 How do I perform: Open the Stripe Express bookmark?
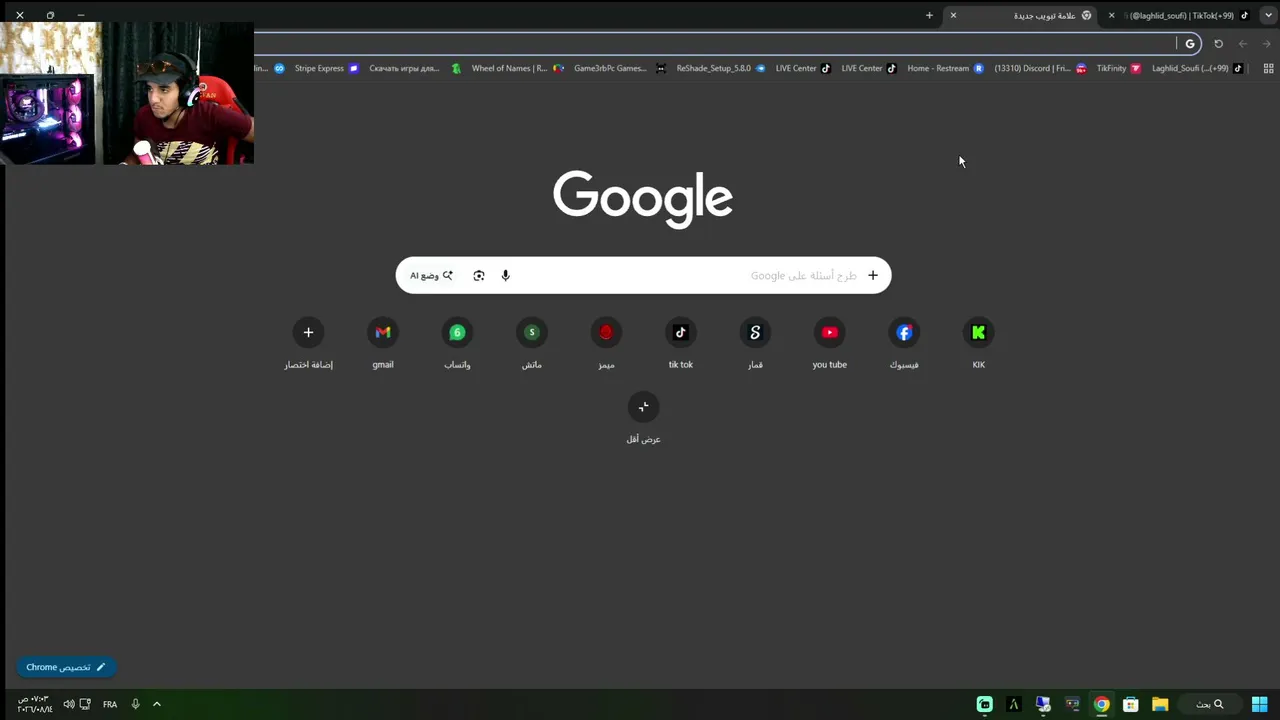pyautogui.click(x=326, y=69)
